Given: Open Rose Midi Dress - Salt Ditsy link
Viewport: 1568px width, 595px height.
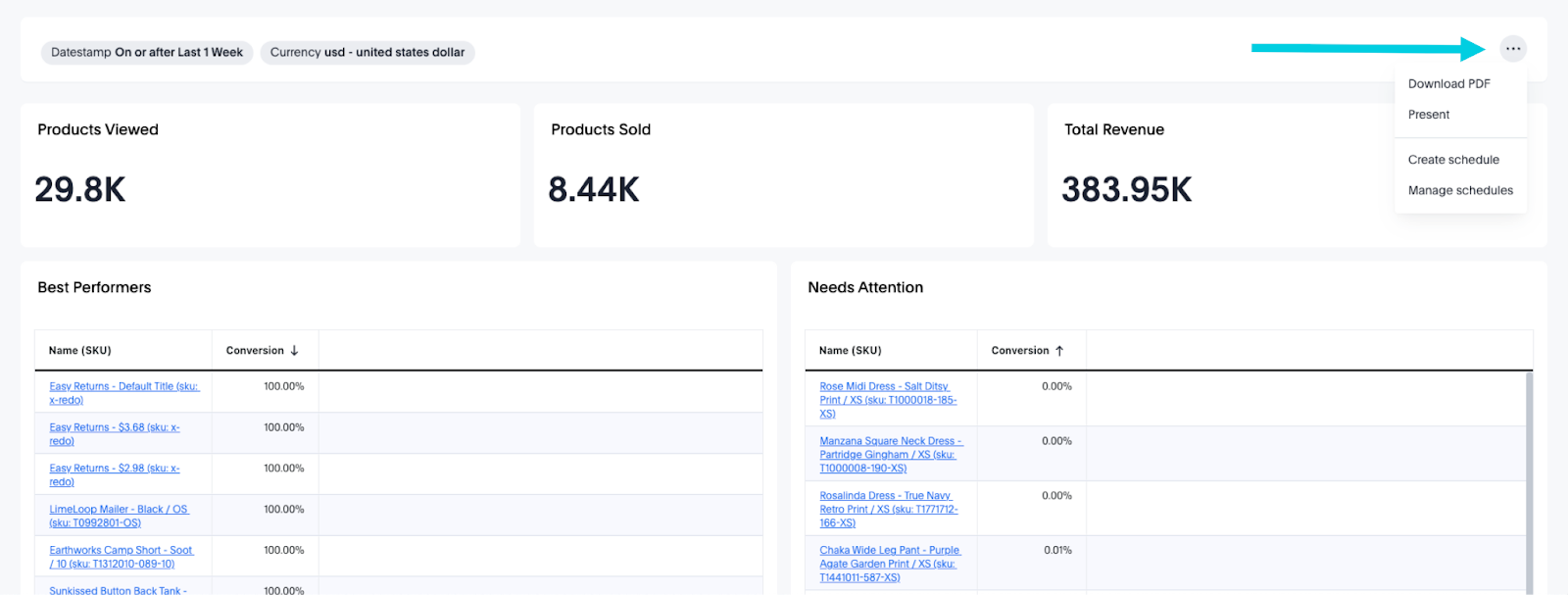Looking at the screenshot, I should [884, 387].
